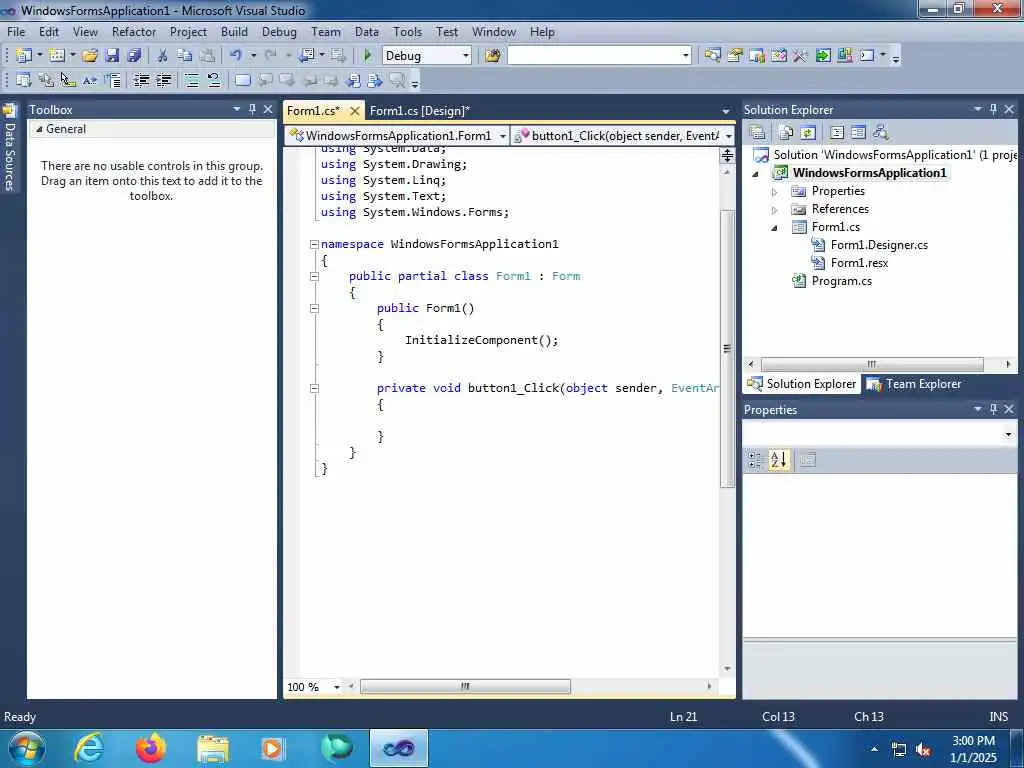Viewport: 1024px width, 768px height.
Task: Click the Decrease Indent toolbar icon
Action: [x=141, y=80]
